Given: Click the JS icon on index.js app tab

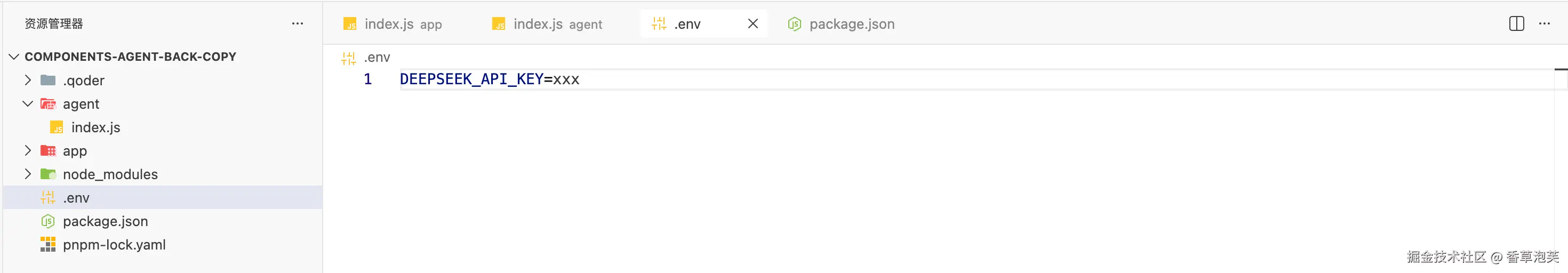Looking at the screenshot, I should click(x=350, y=25).
